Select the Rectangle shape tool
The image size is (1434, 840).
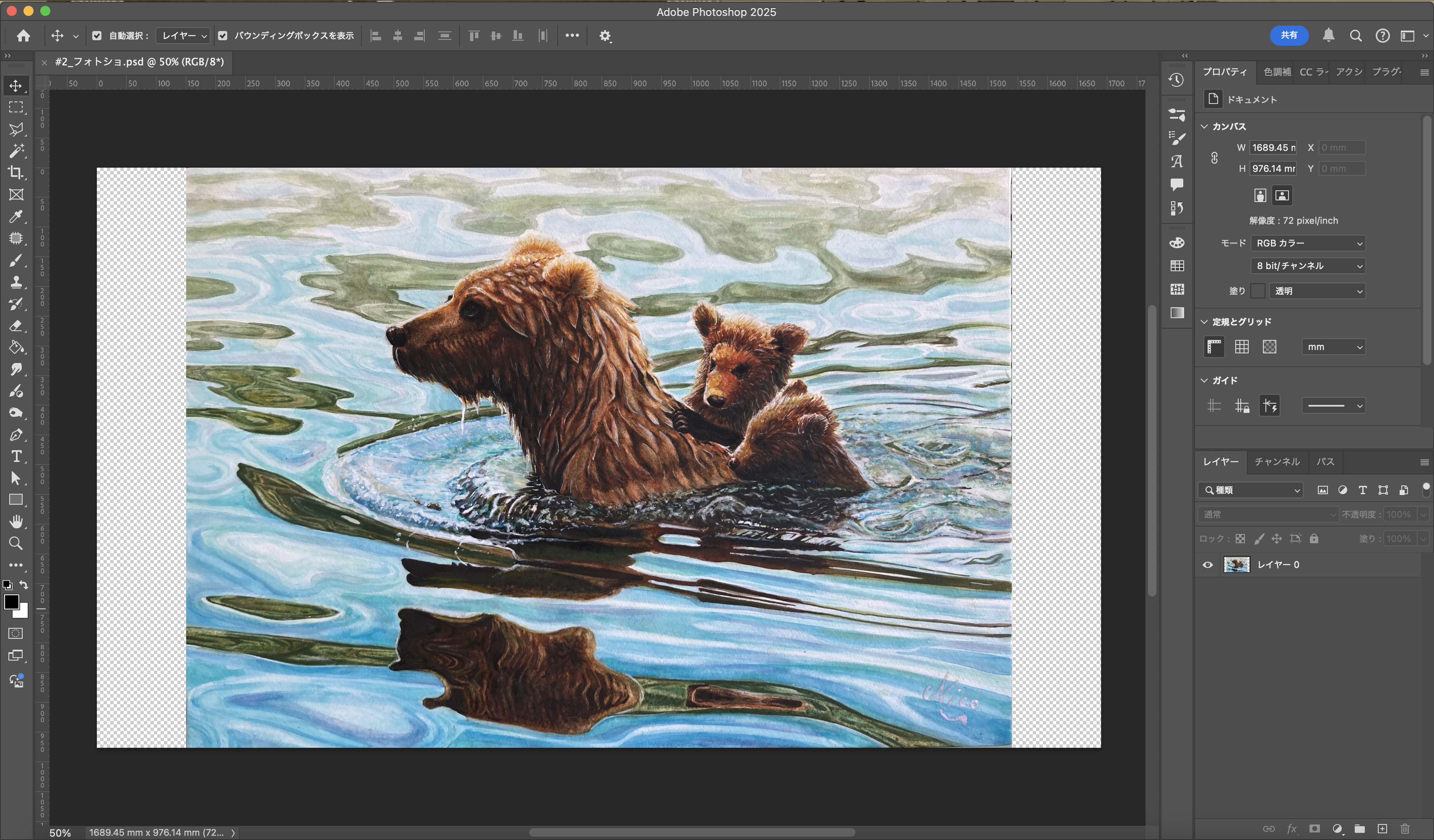point(16,500)
